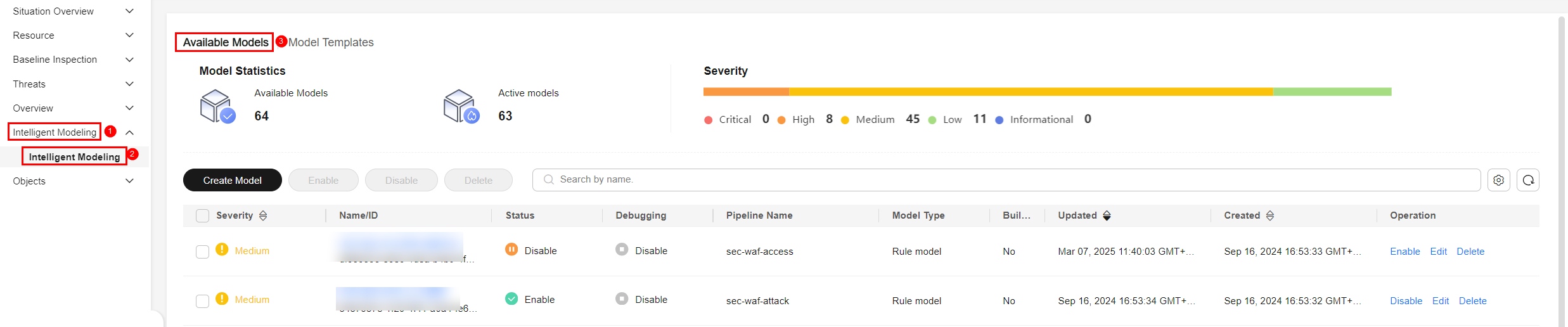Click the Active models cube icon
The height and width of the screenshot is (327, 1568).
tap(461, 106)
